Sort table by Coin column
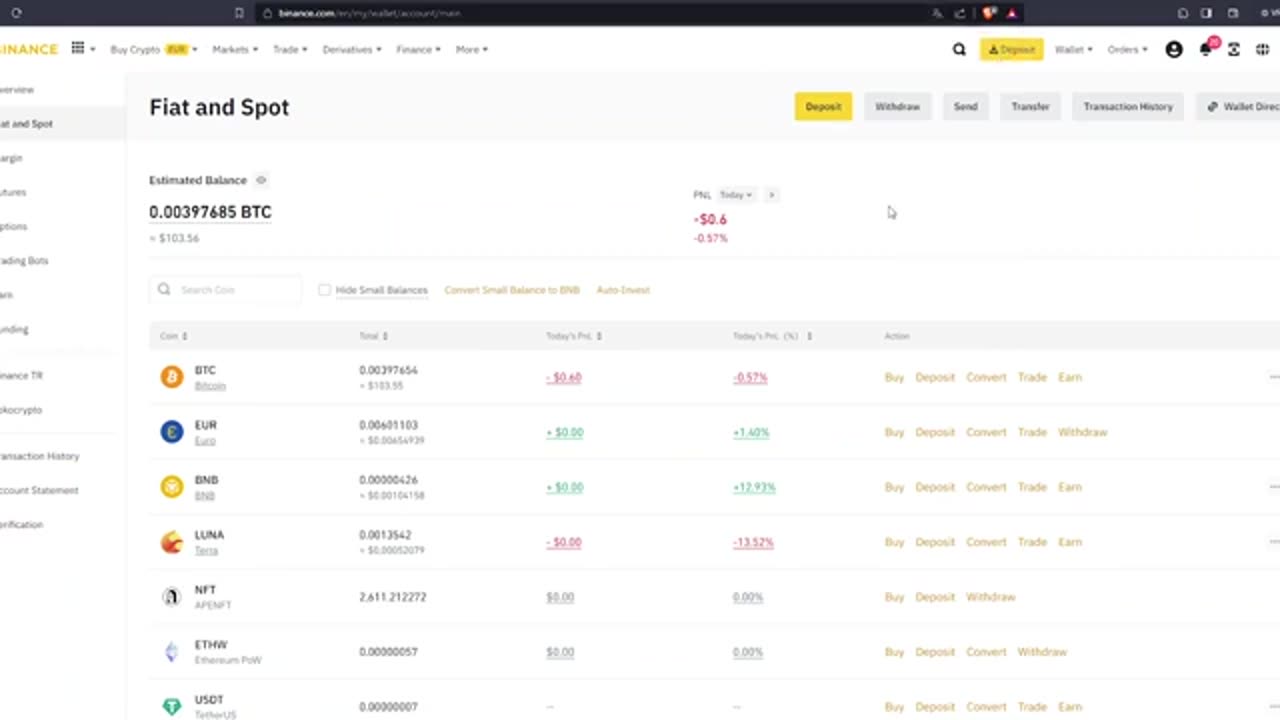Viewport: 1280px width, 720px height. pos(174,336)
